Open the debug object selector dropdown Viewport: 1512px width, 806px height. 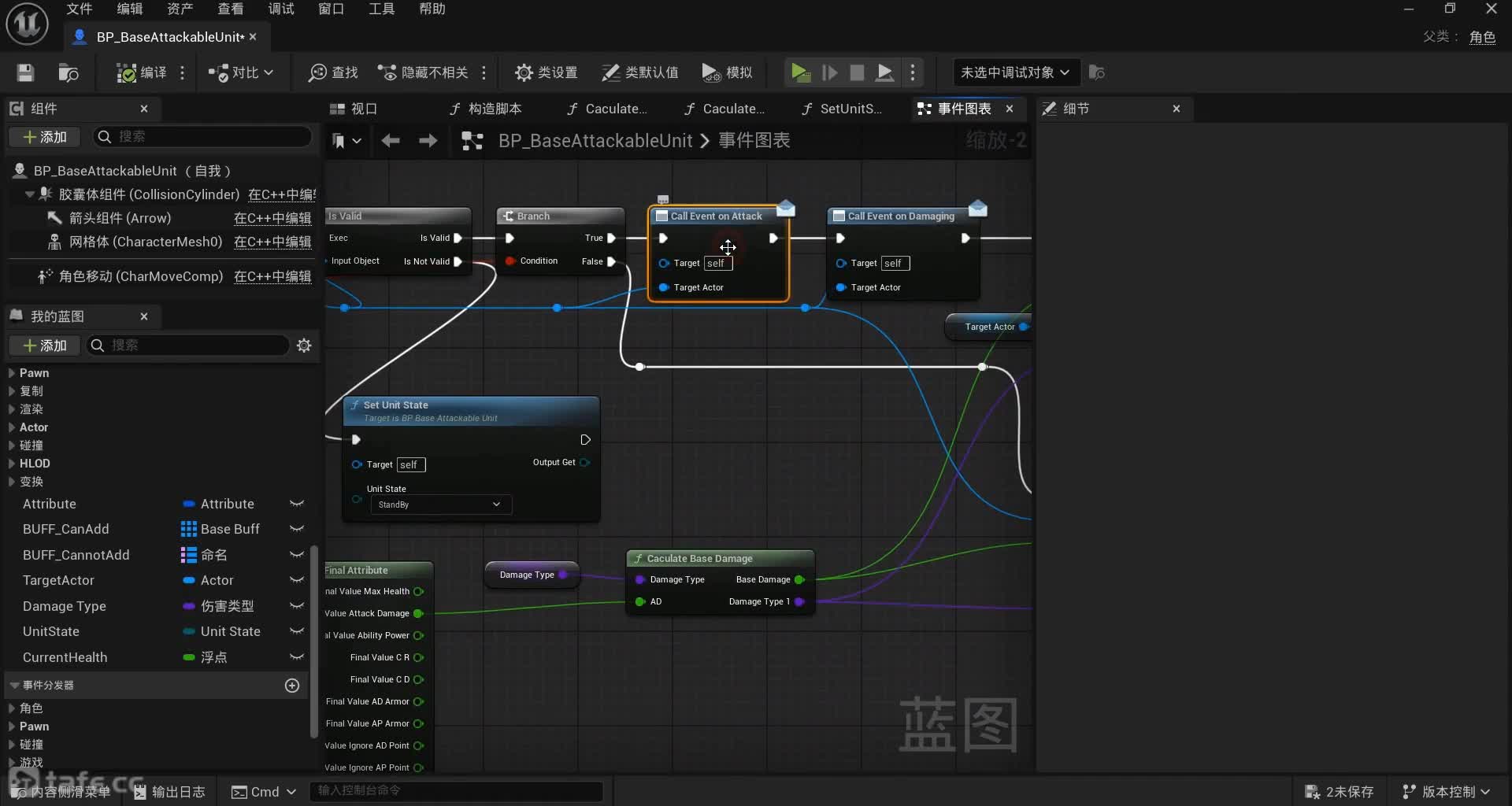pyautogui.click(x=1014, y=72)
